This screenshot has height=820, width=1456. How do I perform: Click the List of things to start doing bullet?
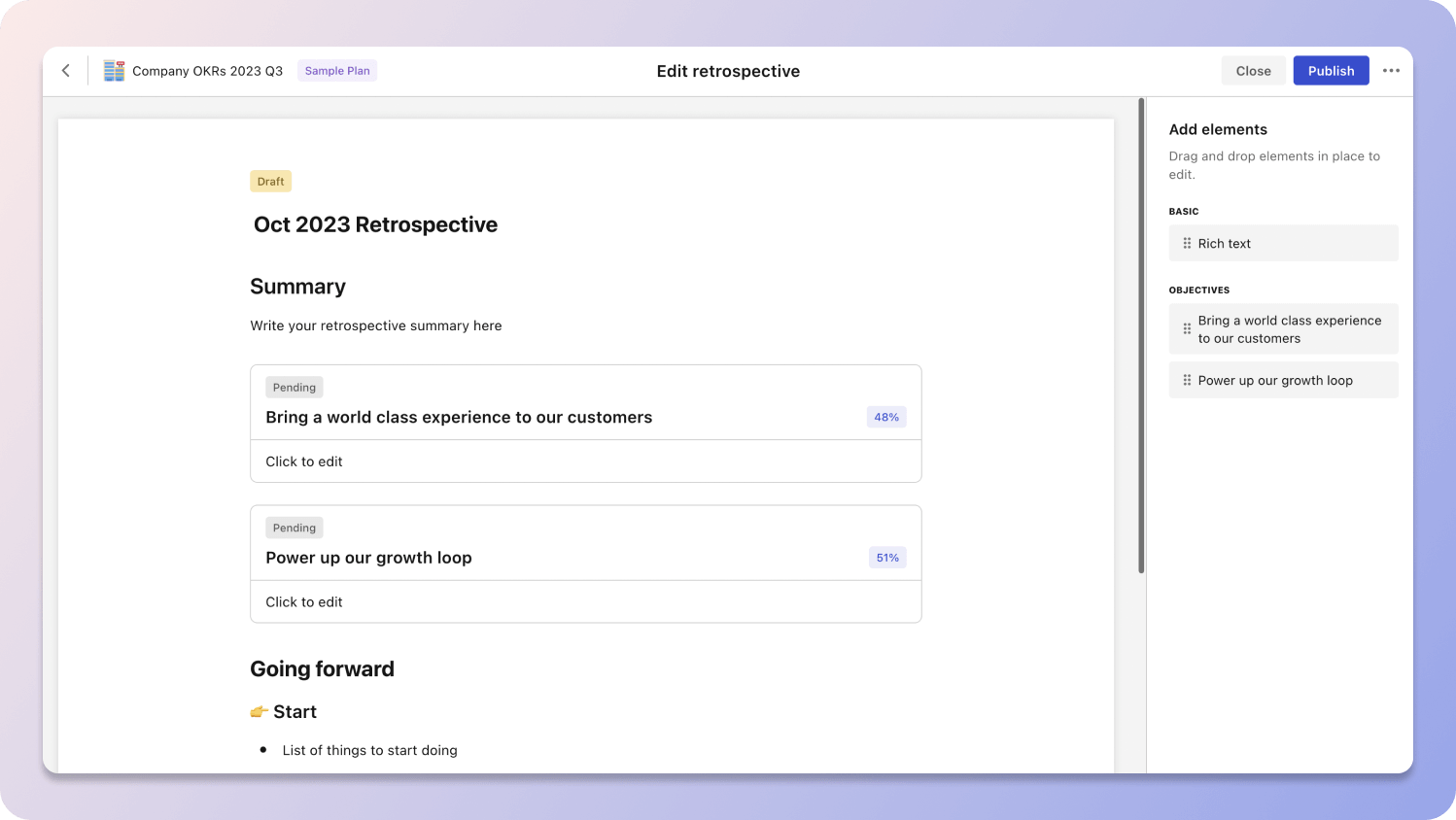[x=369, y=750]
